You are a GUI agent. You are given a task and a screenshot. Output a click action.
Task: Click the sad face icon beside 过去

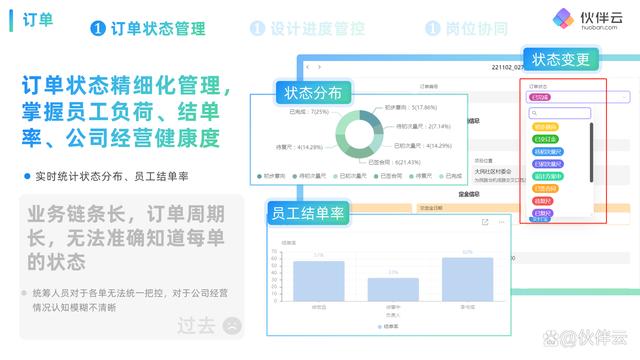(x=232, y=326)
